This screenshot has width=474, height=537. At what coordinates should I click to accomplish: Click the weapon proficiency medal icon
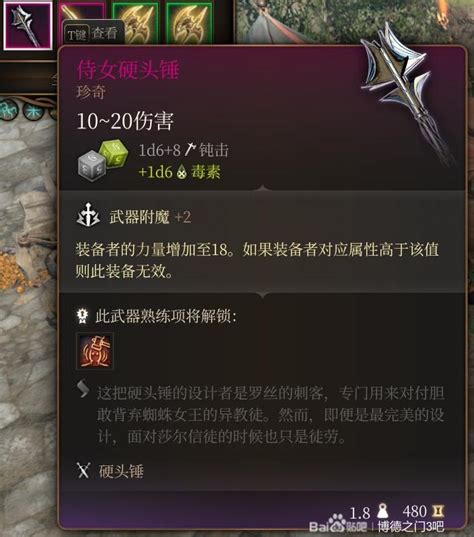[82, 316]
